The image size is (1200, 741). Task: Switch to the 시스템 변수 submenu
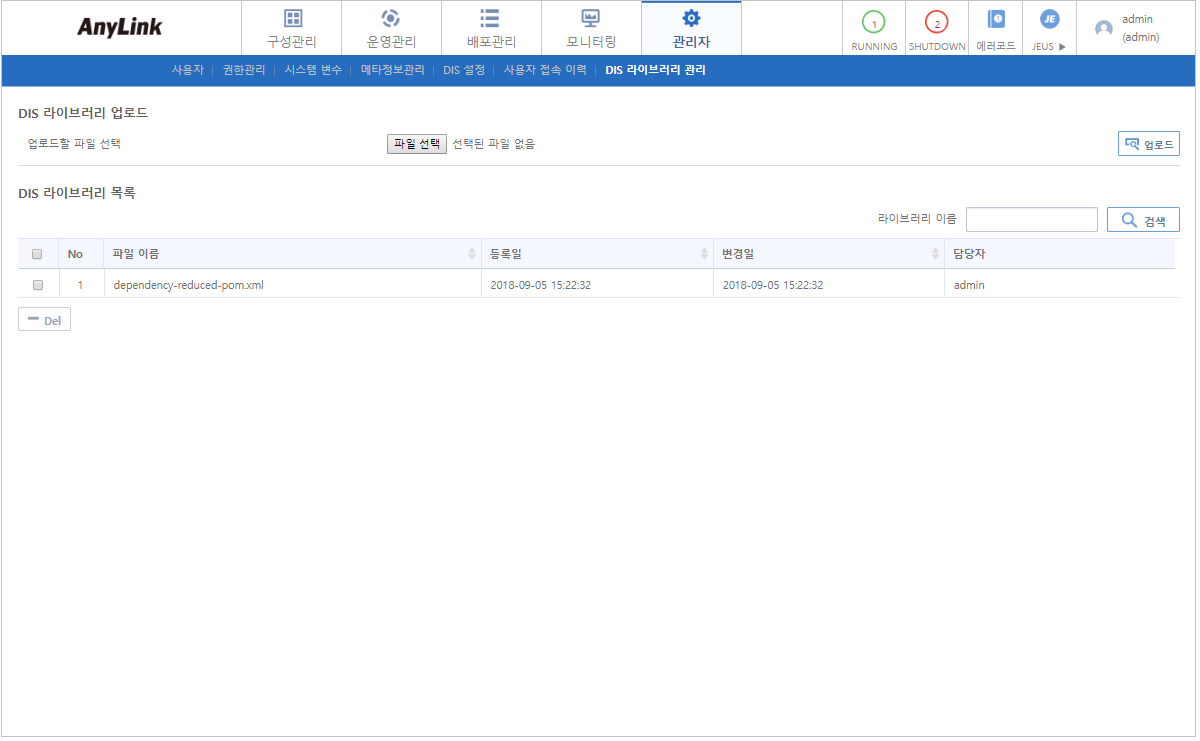[x=313, y=70]
